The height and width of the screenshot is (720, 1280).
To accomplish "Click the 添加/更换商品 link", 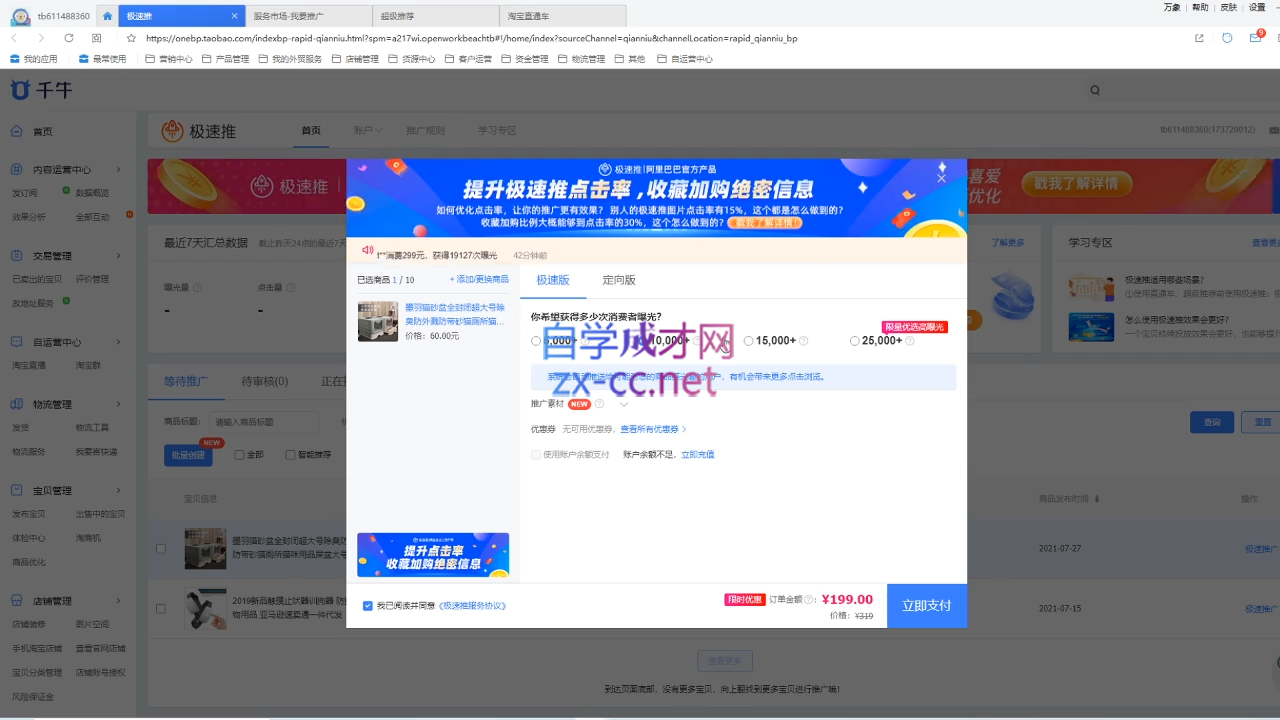I will (x=479, y=279).
